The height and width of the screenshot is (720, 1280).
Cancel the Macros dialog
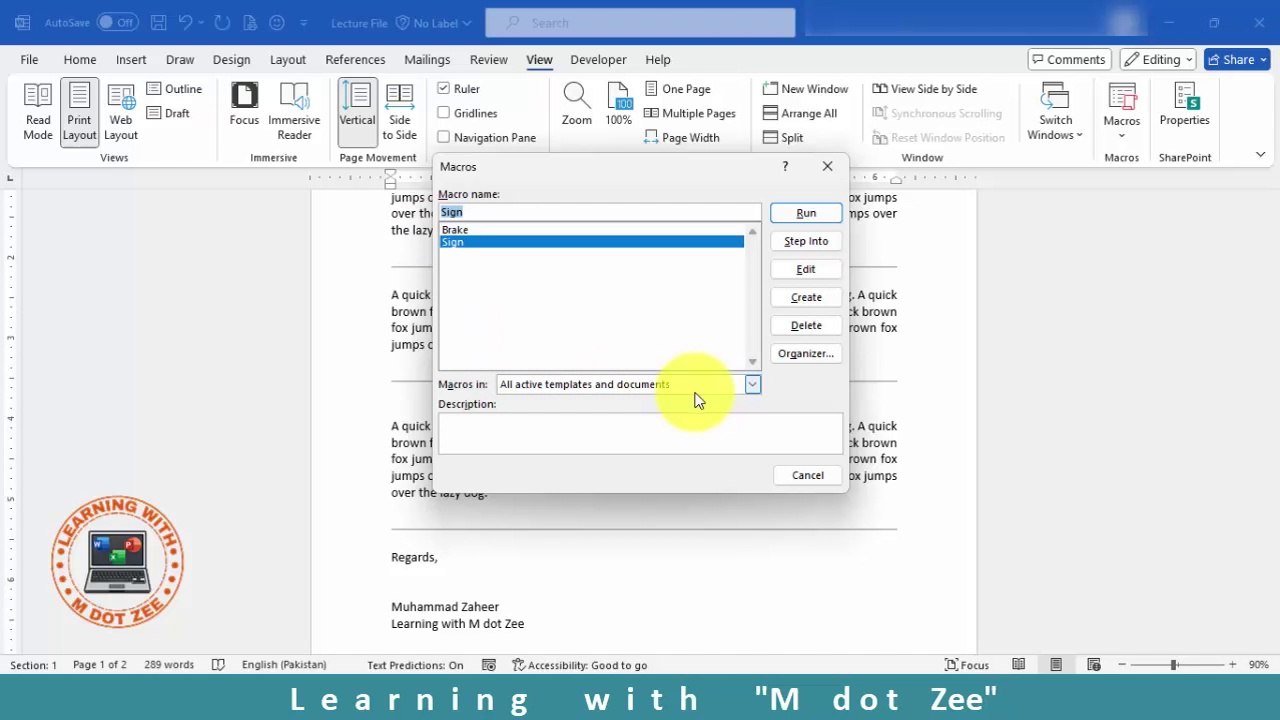(x=808, y=475)
